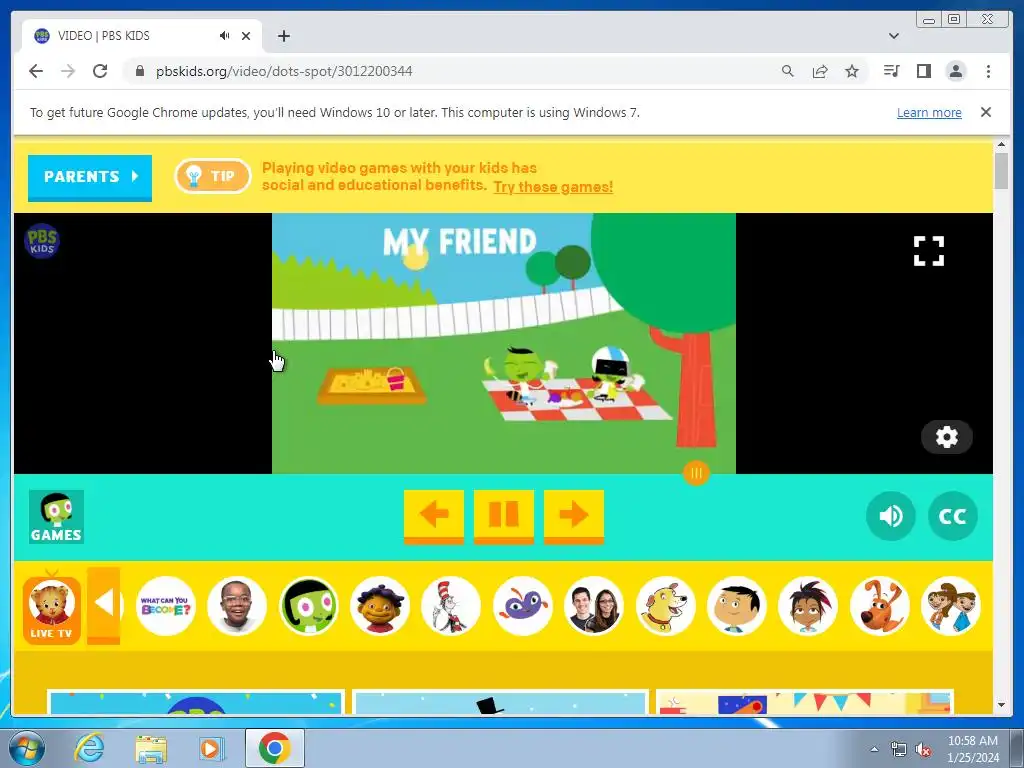Open the top hat thumbnail card

point(500,702)
